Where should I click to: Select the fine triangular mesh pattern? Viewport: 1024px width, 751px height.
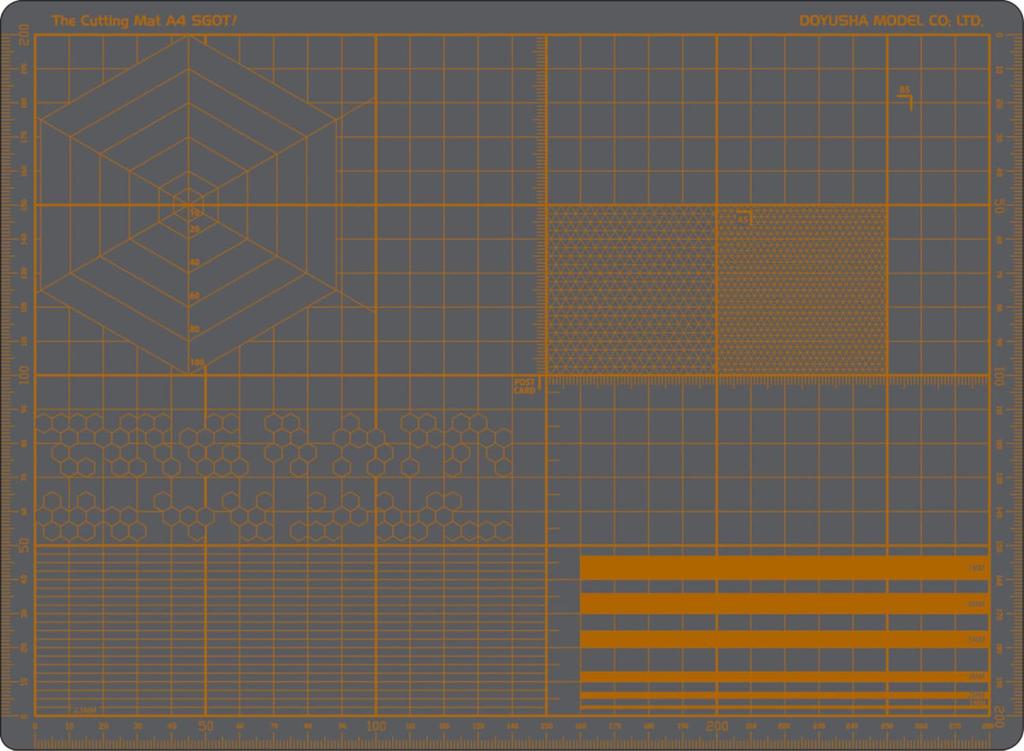click(x=630, y=290)
